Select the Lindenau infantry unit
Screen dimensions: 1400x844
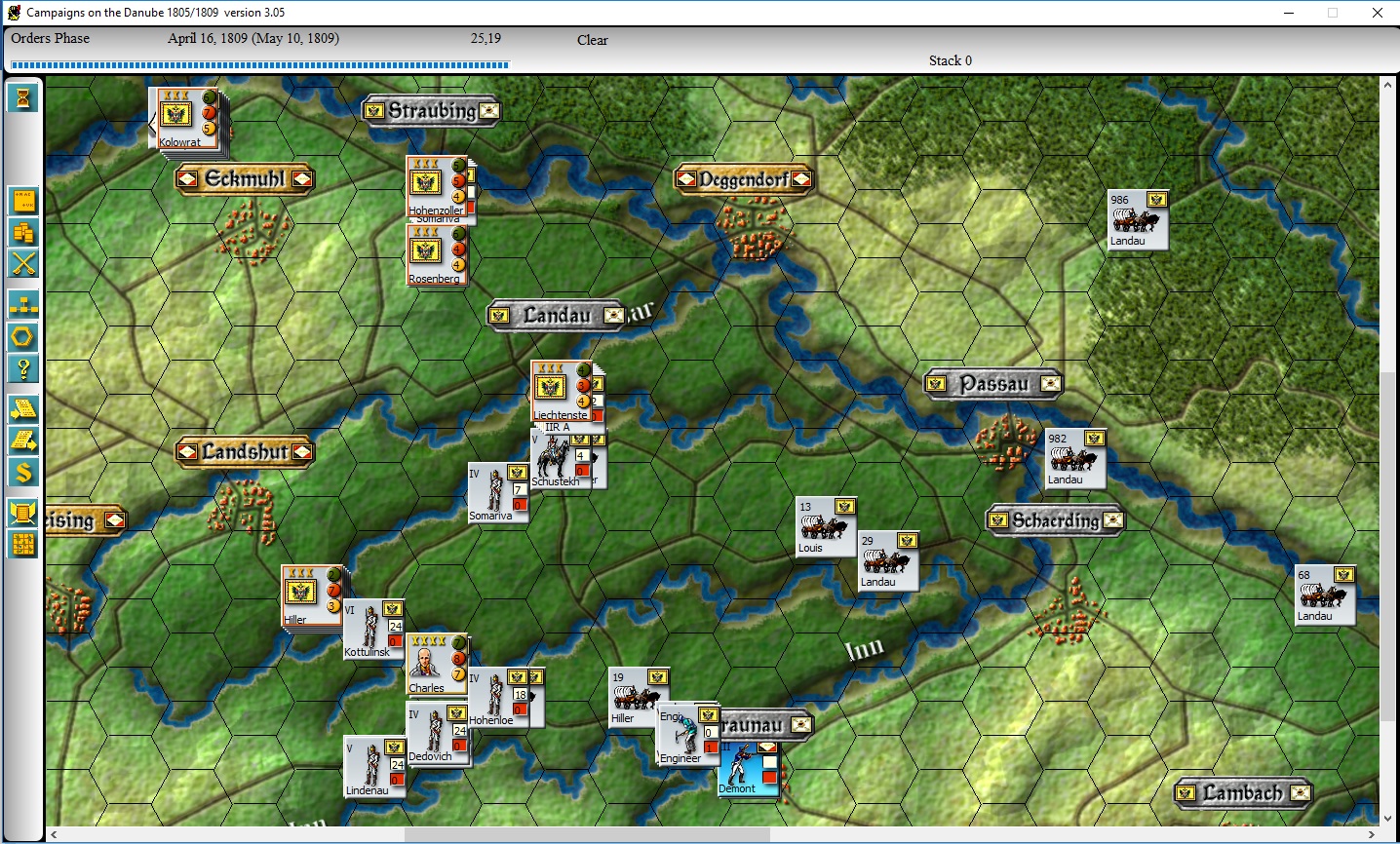click(x=374, y=766)
